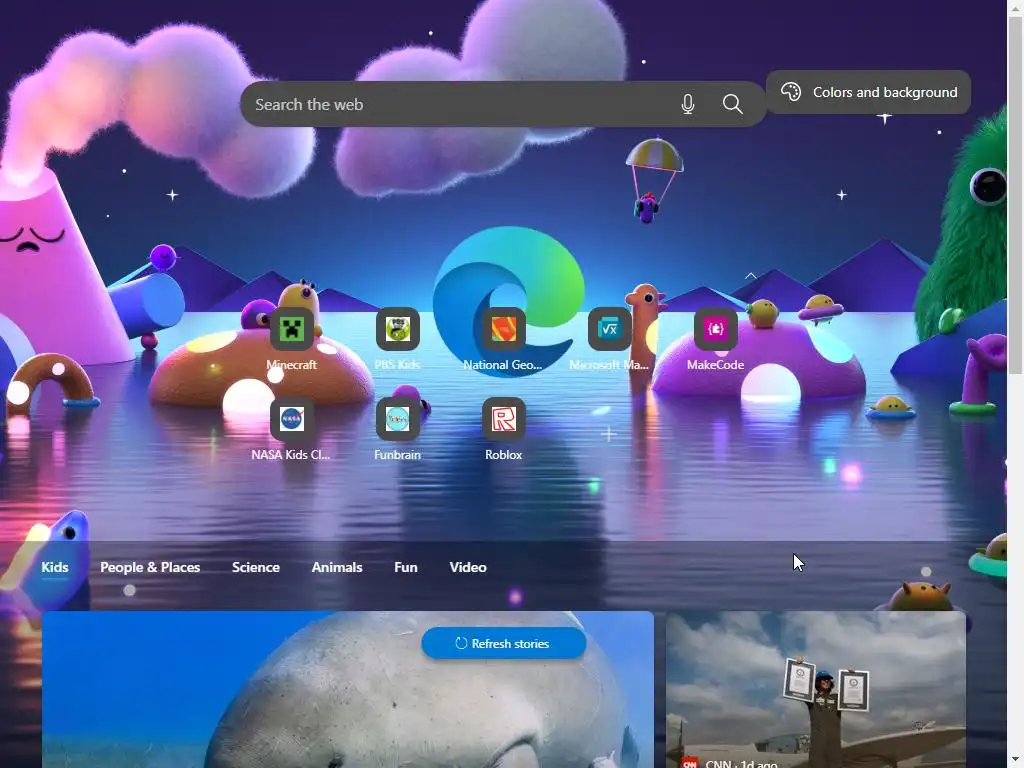Open the Roblox quick link tile
Screen dimensions: 1024x768
click(x=503, y=419)
